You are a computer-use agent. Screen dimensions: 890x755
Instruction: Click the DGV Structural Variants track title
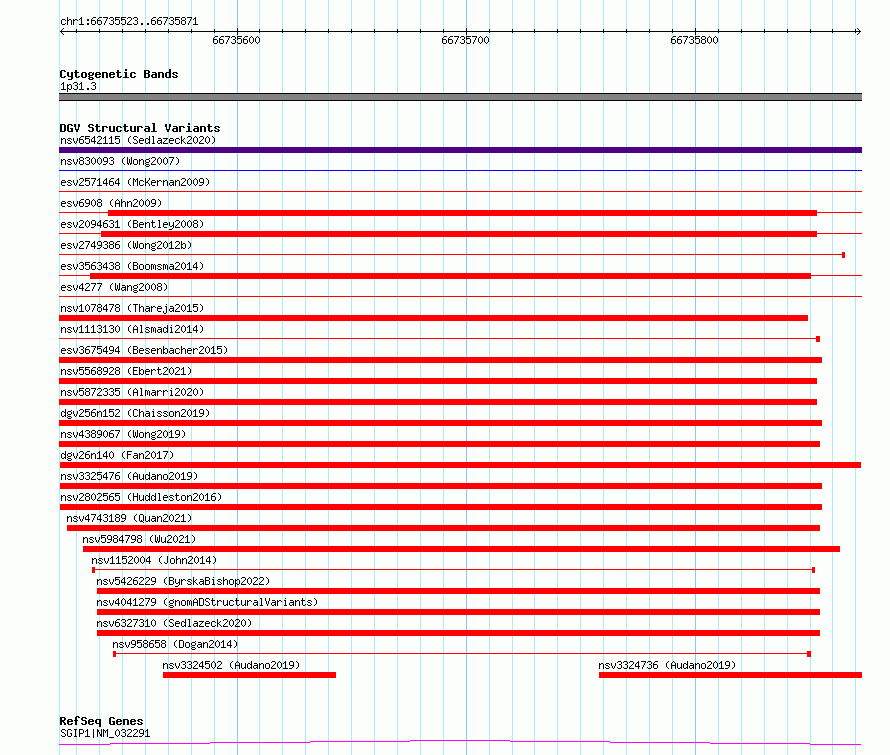click(x=140, y=128)
